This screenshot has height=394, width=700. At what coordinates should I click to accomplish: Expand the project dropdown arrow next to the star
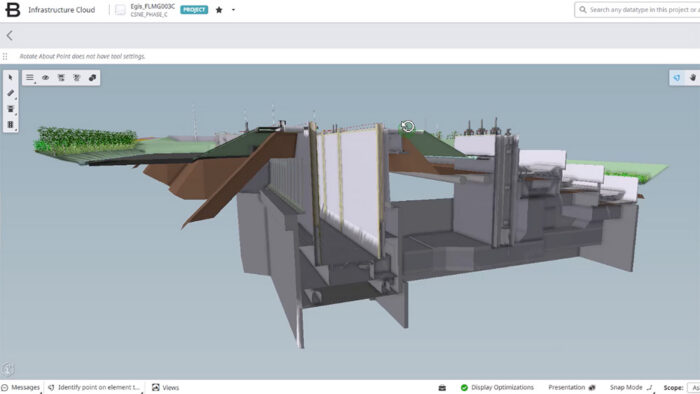(x=233, y=10)
